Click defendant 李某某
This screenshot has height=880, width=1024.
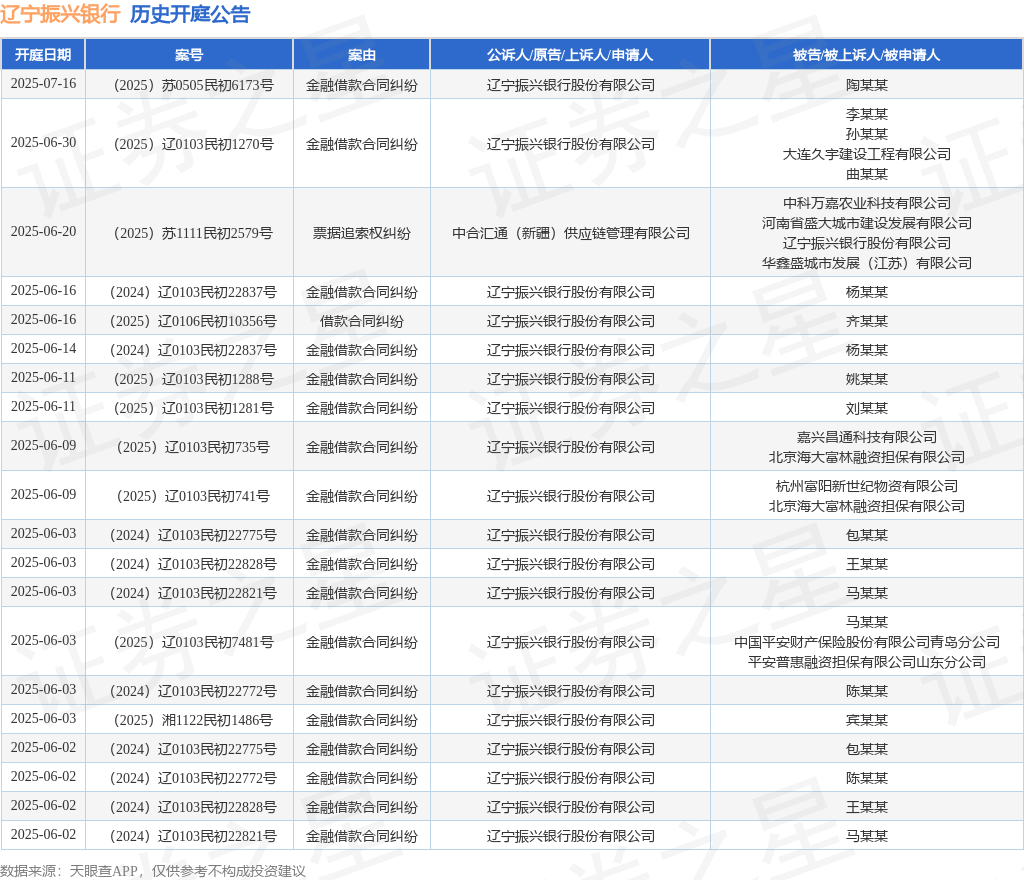tap(867, 114)
